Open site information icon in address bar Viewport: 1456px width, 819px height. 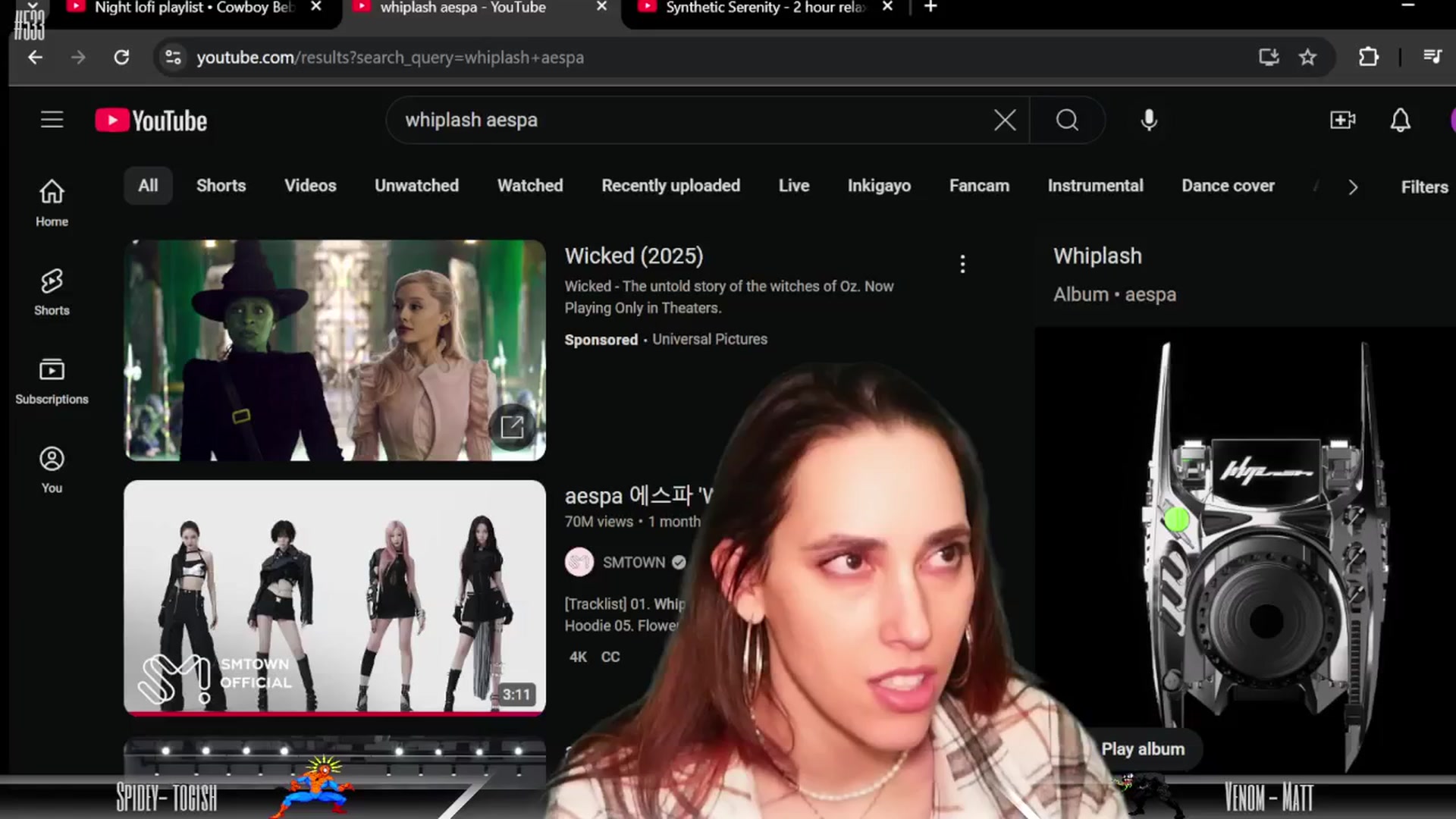pos(173,58)
